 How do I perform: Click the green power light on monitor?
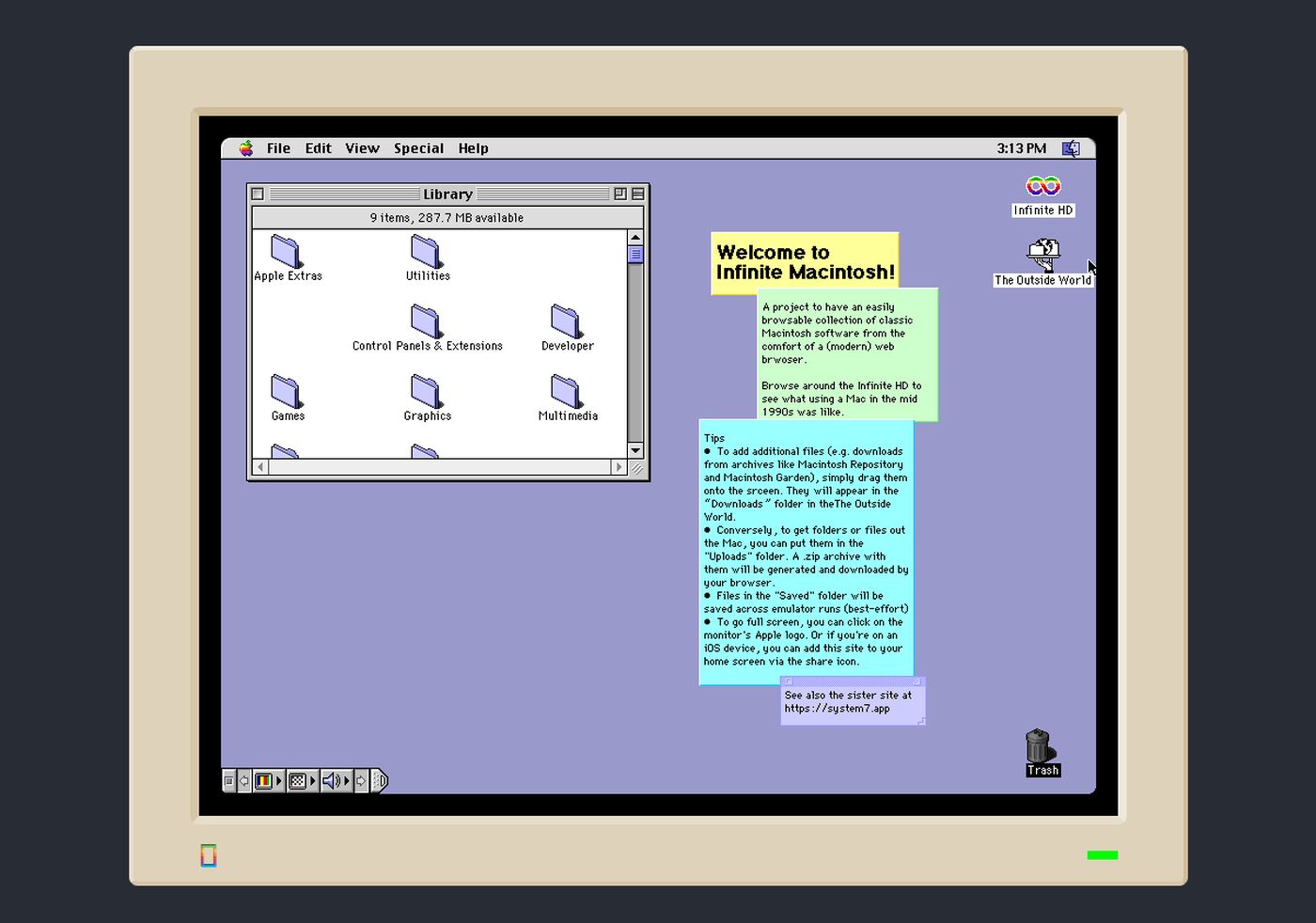[1103, 855]
